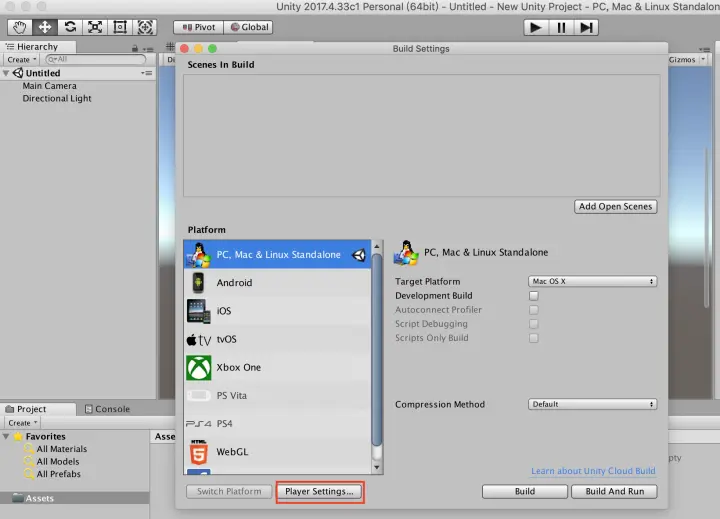Start Play mode
Viewport: 720px width, 519px height.
tap(535, 28)
